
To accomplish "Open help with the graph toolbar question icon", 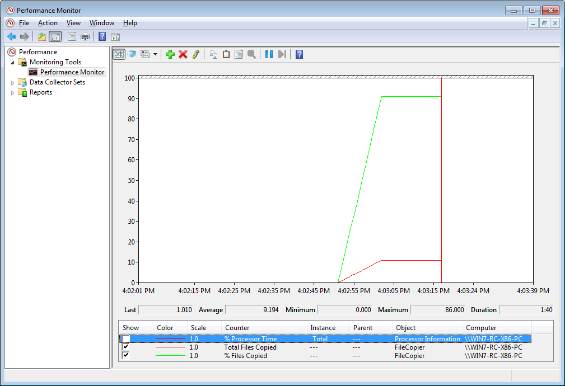I will [x=299, y=54].
